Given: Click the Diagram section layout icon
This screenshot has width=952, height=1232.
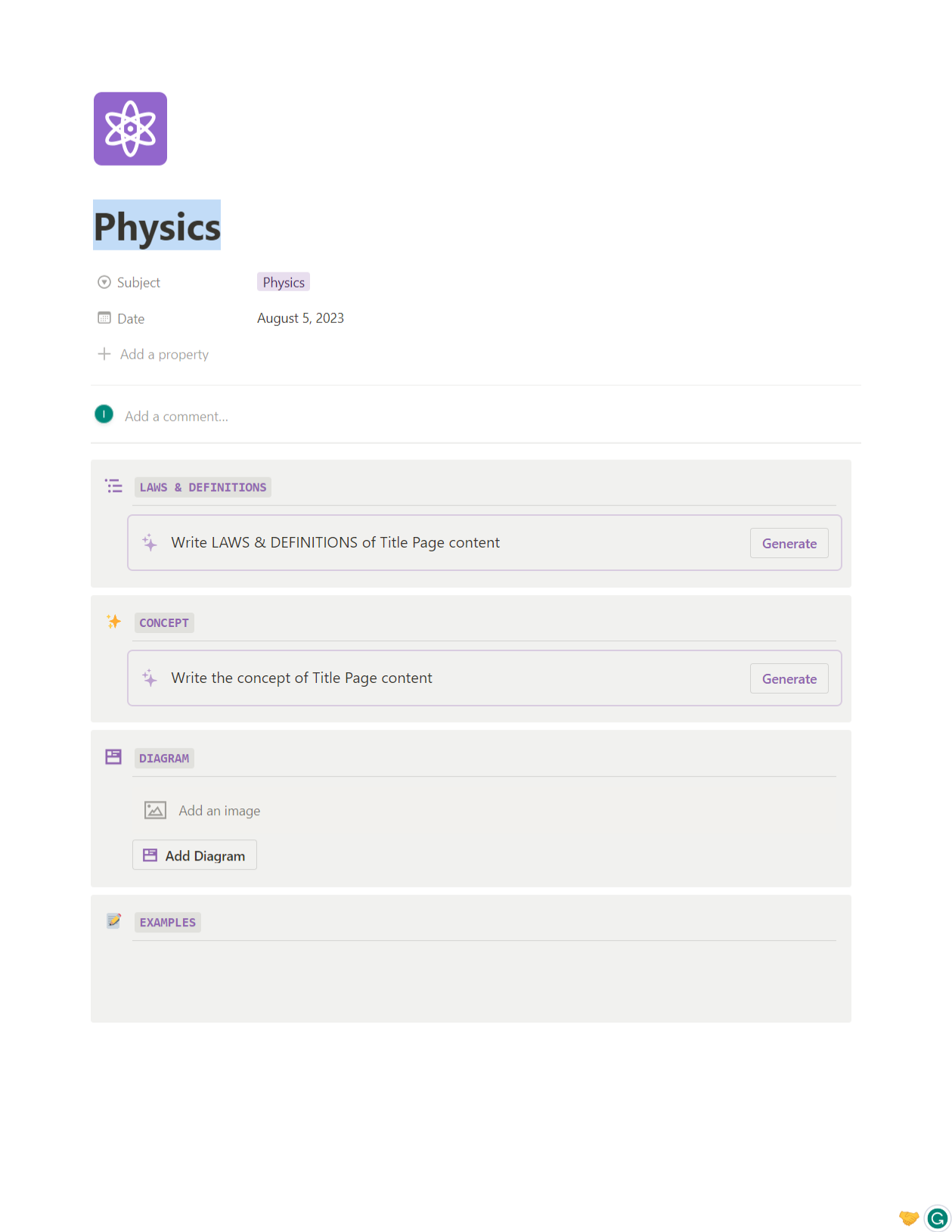Looking at the screenshot, I should point(113,757).
